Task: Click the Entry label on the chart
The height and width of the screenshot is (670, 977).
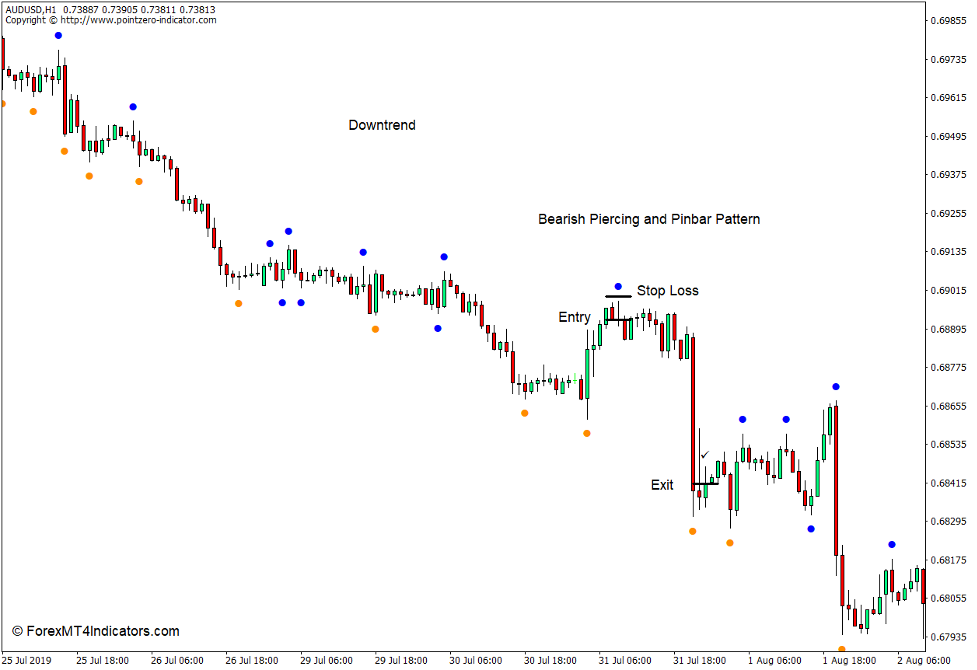Action: click(575, 317)
